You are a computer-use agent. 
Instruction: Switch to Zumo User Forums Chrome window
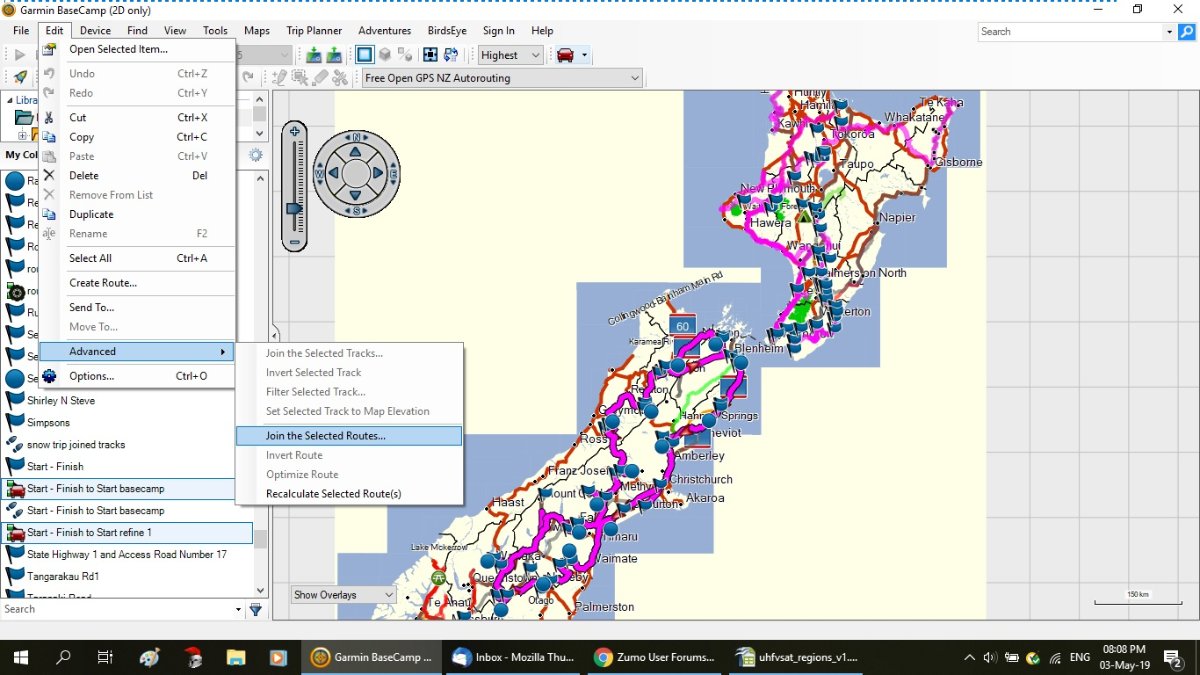pyautogui.click(x=653, y=657)
